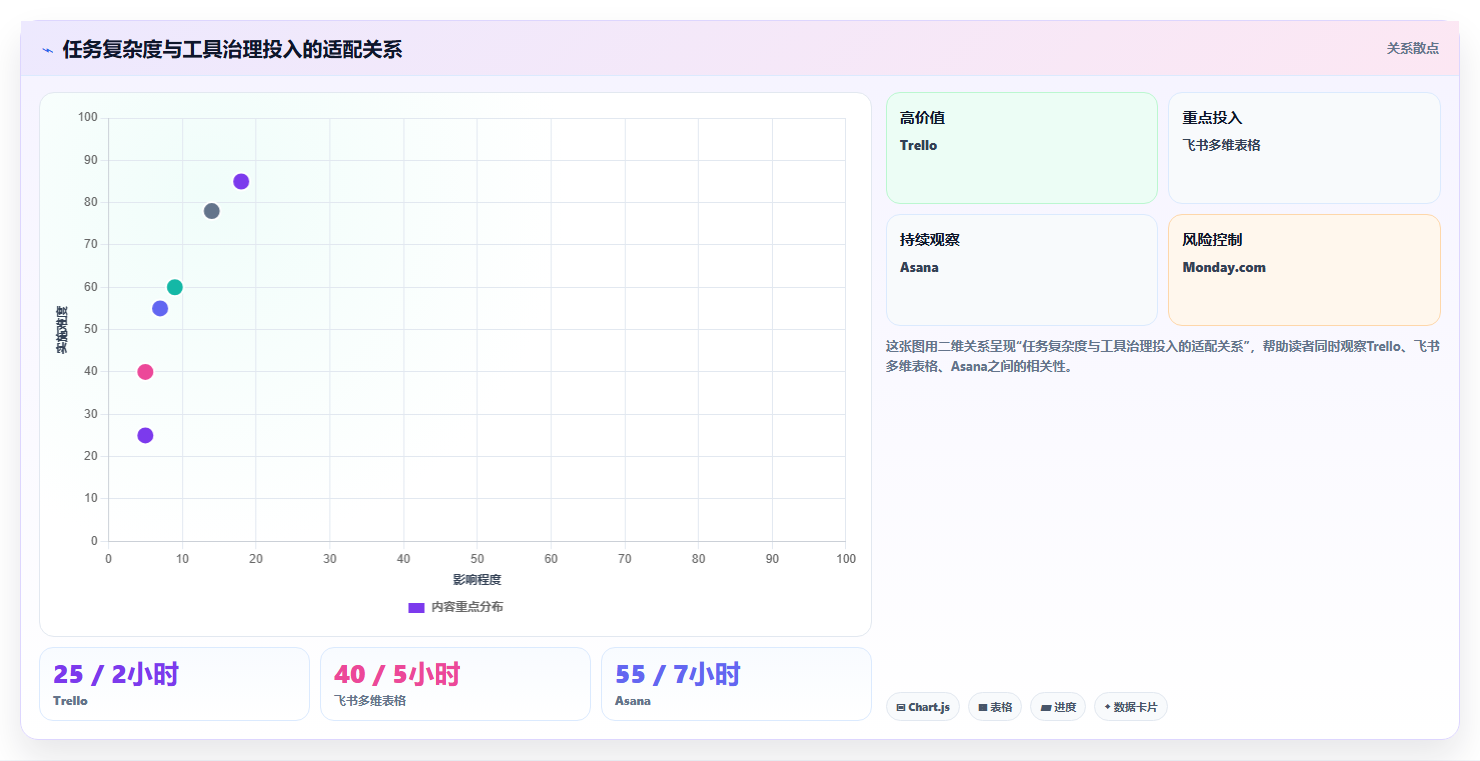Click the purple legend swatch for 内容重点分布
1480x761 pixels.
(416, 607)
